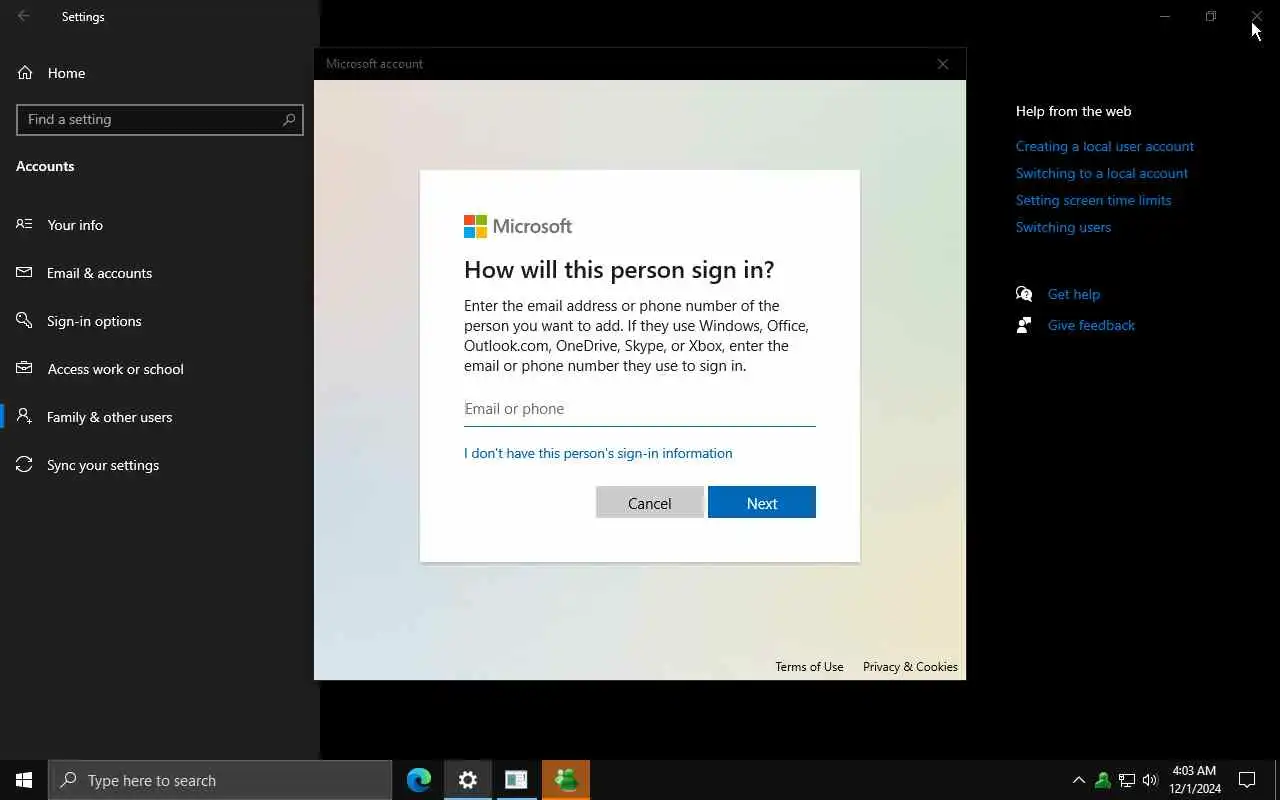Show hidden system tray icons

tap(1079, 780)
